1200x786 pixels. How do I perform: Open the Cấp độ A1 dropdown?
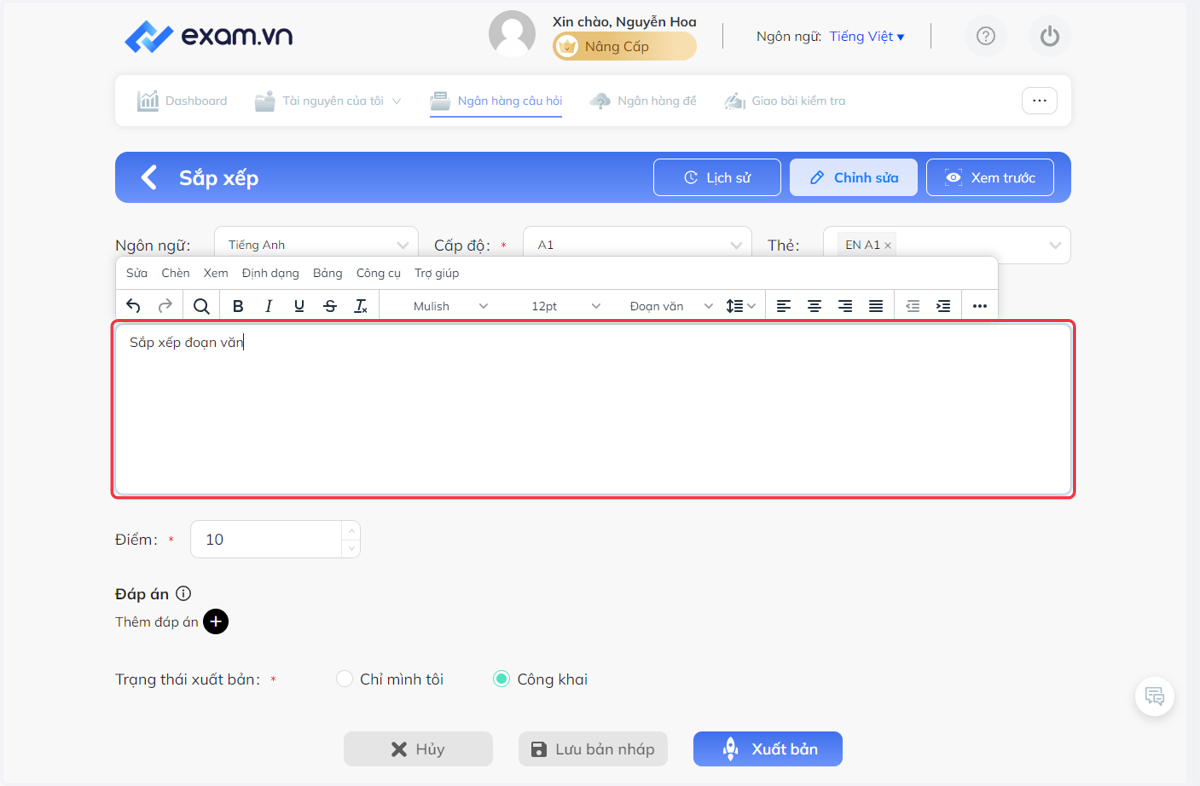point(636,245)
